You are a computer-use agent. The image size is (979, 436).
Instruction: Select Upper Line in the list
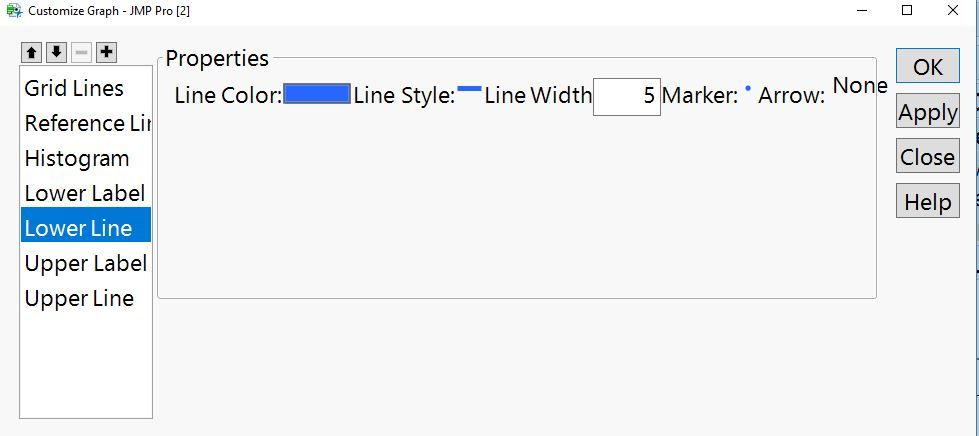(x=79, y=299)
